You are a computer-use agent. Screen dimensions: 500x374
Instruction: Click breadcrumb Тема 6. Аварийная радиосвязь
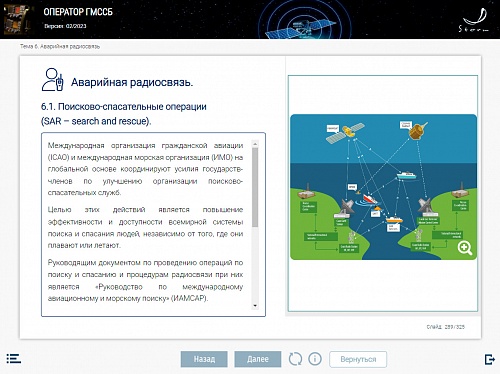60,46
